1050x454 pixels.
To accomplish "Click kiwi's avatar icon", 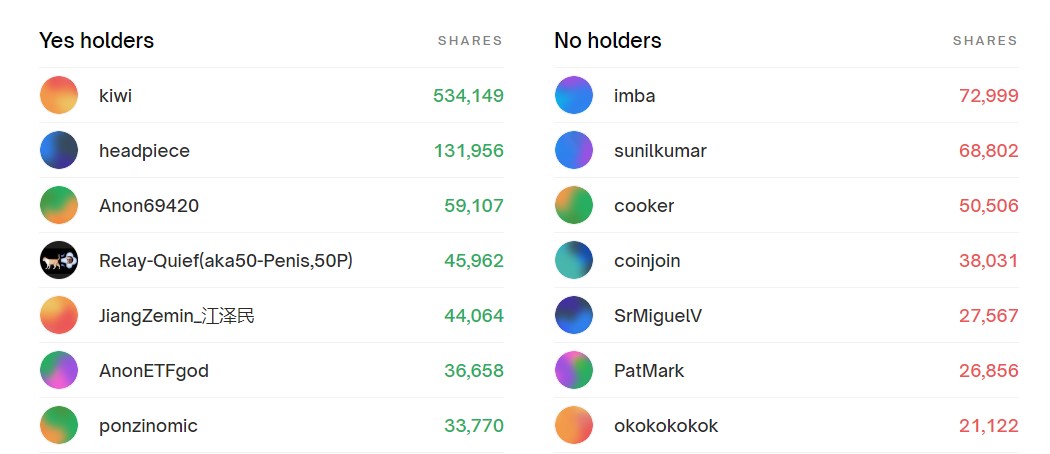I will (59, 96).
